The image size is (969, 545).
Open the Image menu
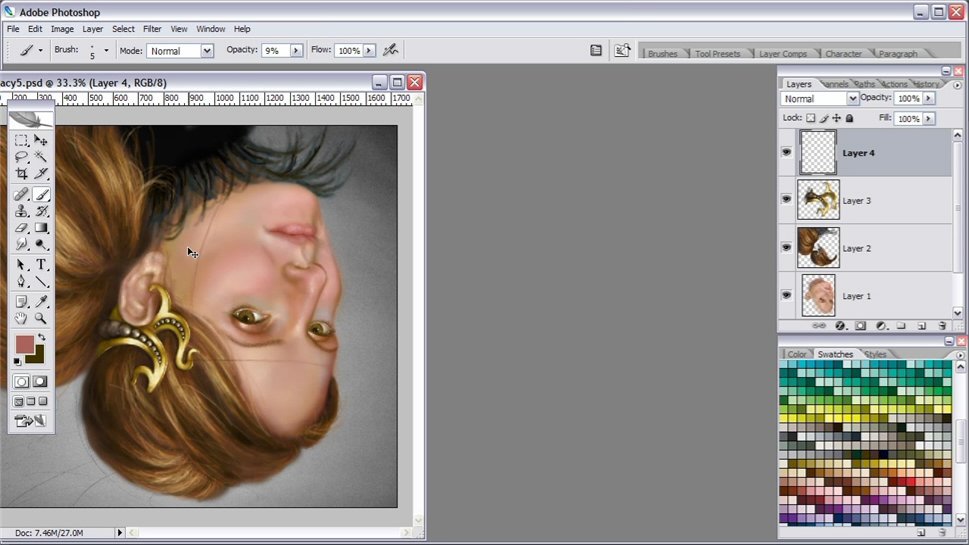pos(62,29)
